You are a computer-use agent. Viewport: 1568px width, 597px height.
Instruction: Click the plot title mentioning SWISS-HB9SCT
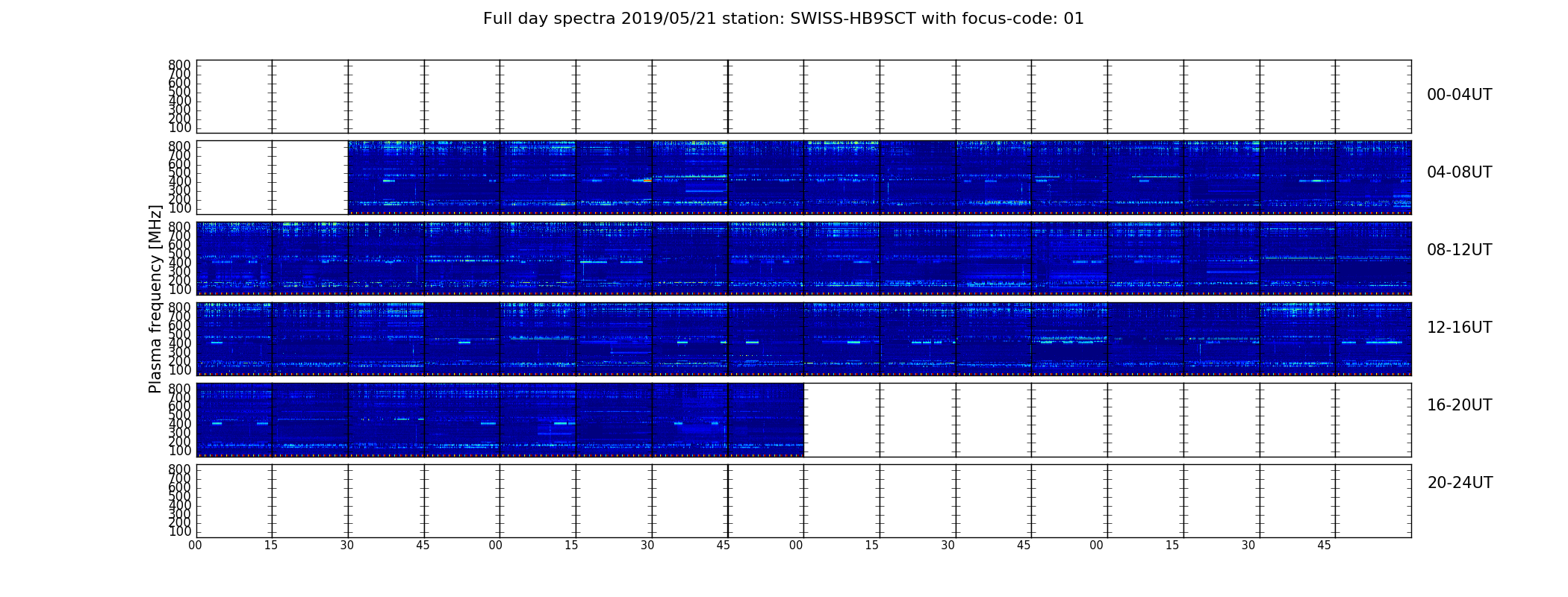tap(783, 19)
